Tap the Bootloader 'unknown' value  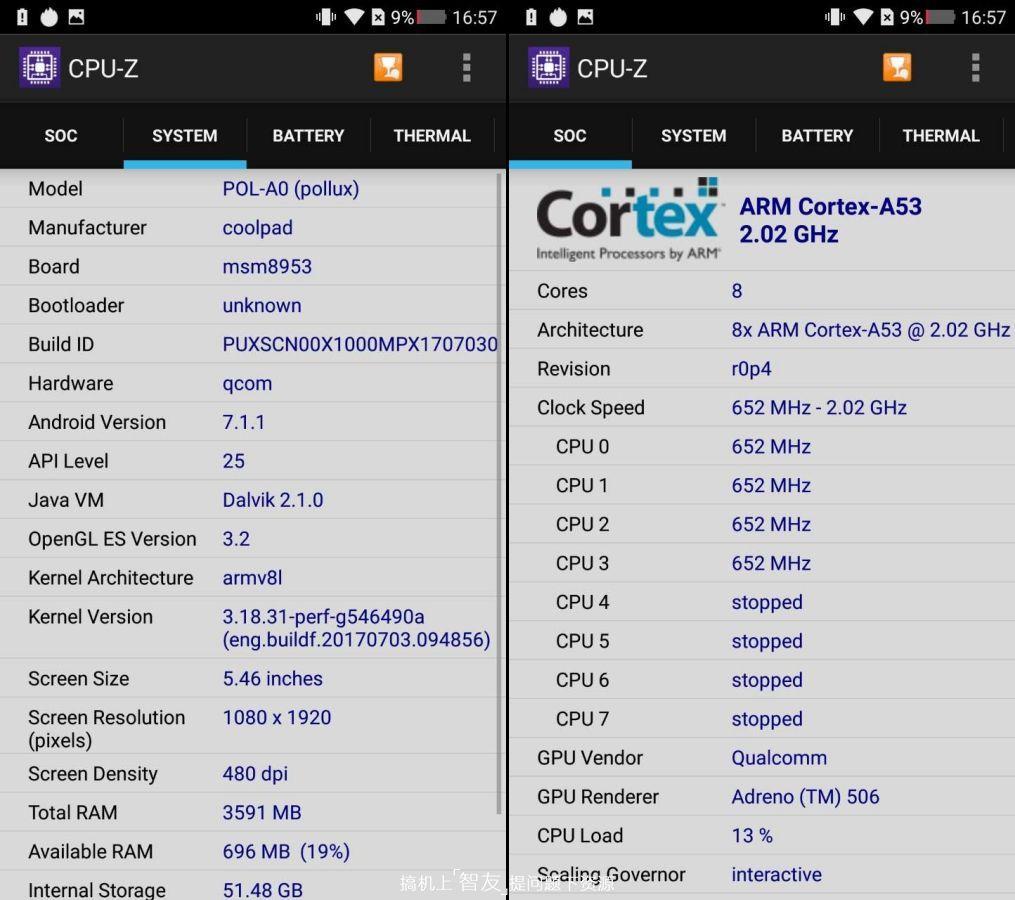tap(262, 306)
